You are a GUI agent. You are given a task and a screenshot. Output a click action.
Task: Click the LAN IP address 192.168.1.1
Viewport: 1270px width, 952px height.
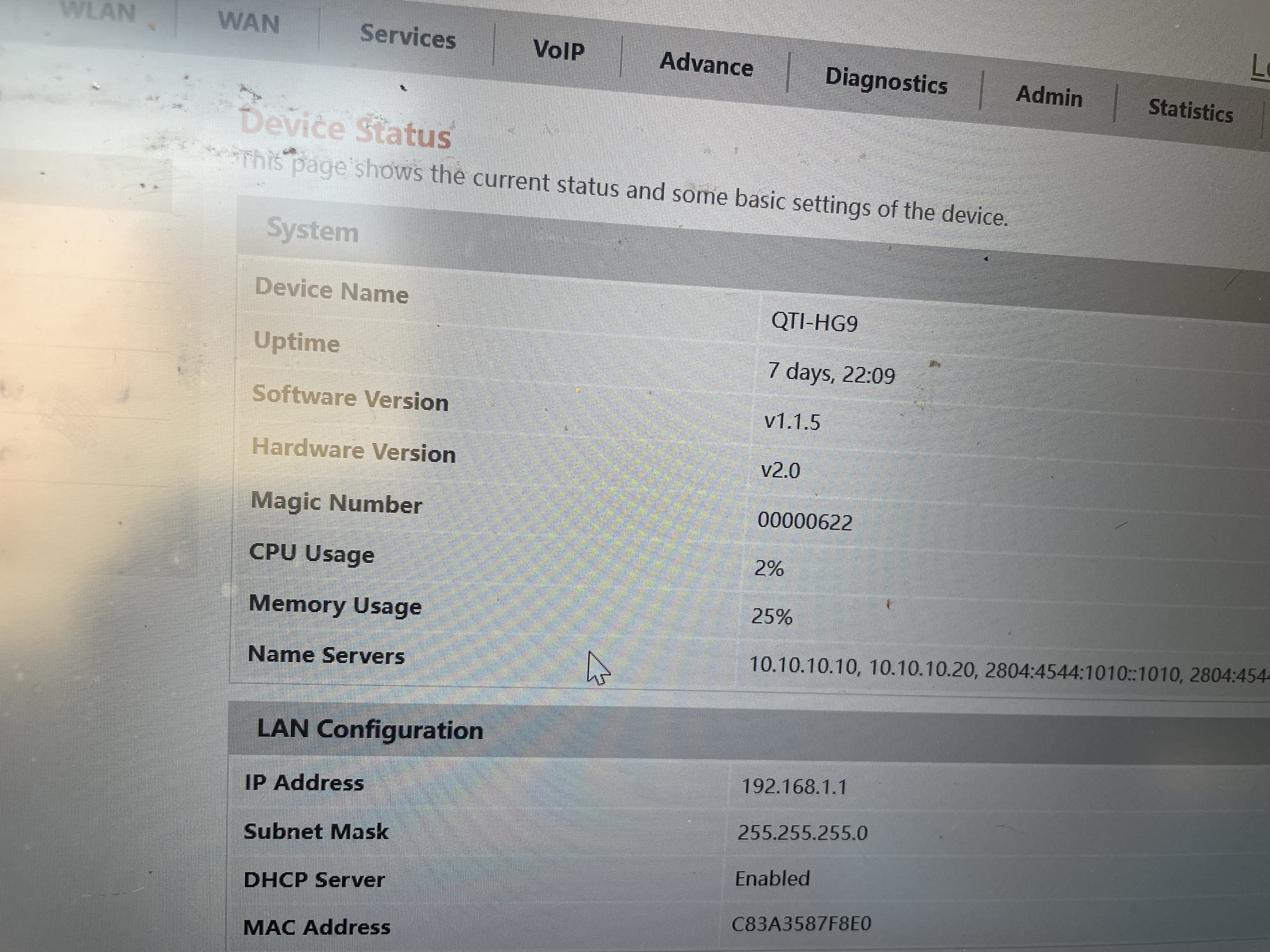pyautogui.click(x=794, y=786)
